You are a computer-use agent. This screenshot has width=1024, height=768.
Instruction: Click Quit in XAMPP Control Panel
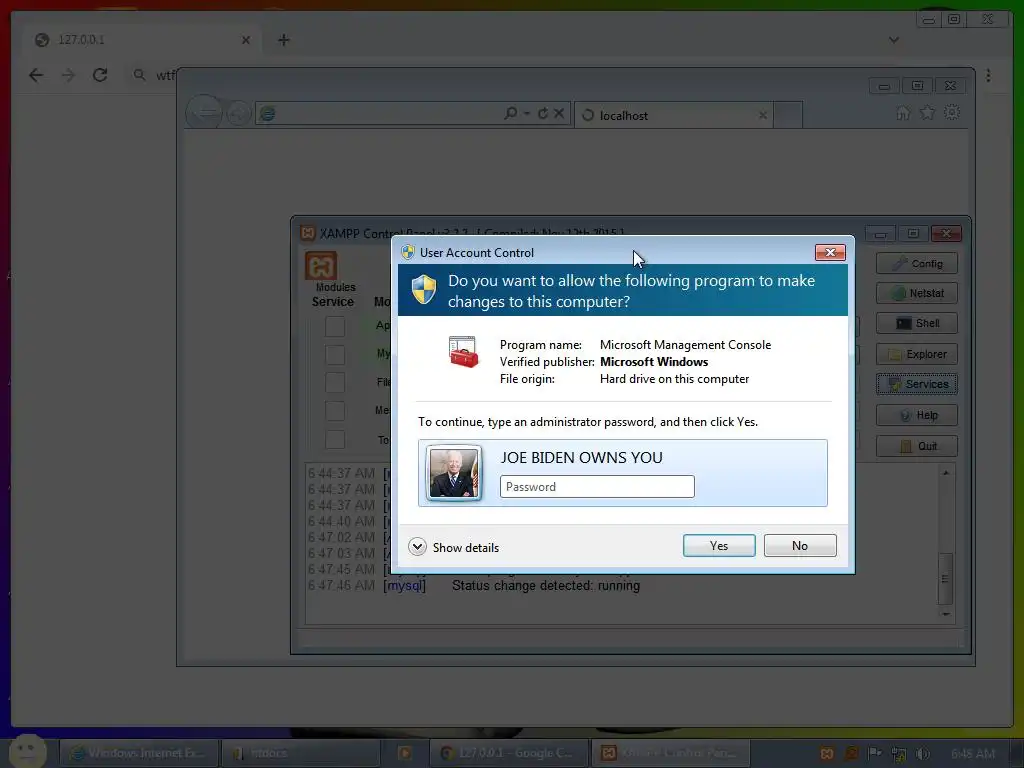click(x=917, y=446)
